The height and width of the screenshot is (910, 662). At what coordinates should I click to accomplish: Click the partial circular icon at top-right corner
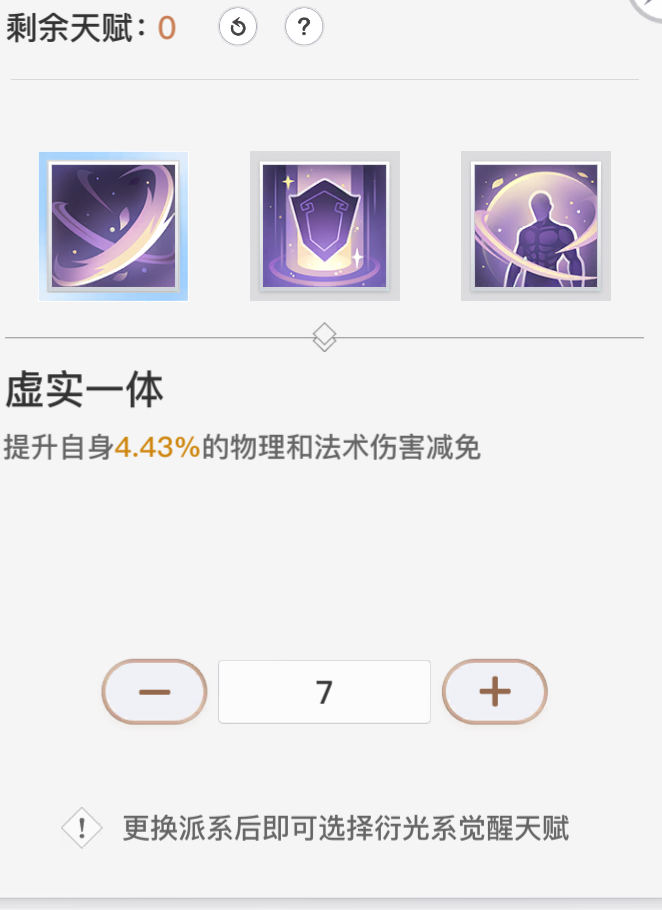point(647,9)
